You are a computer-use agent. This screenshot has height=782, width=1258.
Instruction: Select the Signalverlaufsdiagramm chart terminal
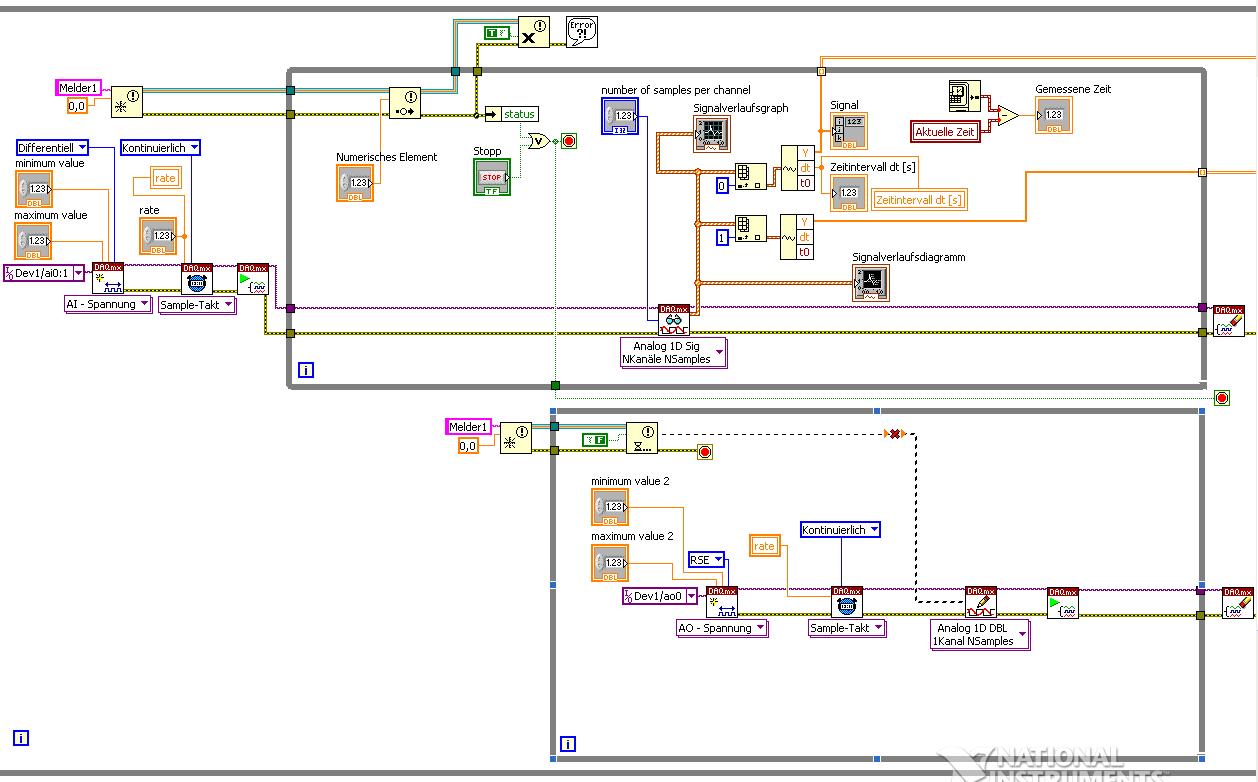pos(871,283)
